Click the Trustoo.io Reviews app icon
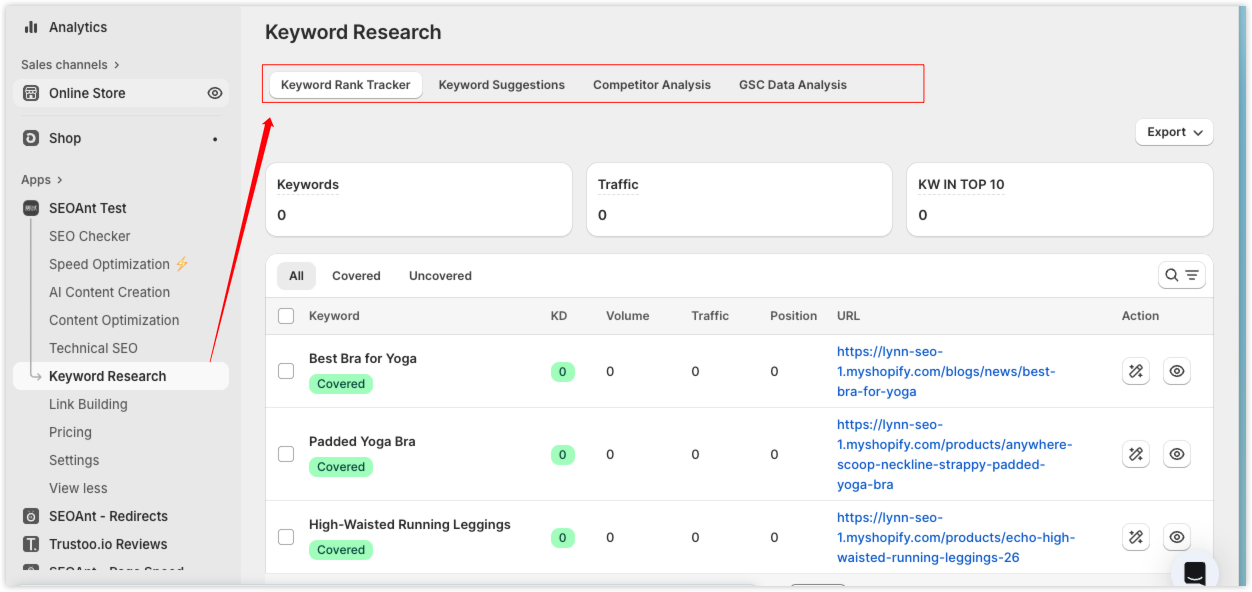This screenshot has width=1252, height=592. pyautogui.click(x=31, y=544)
